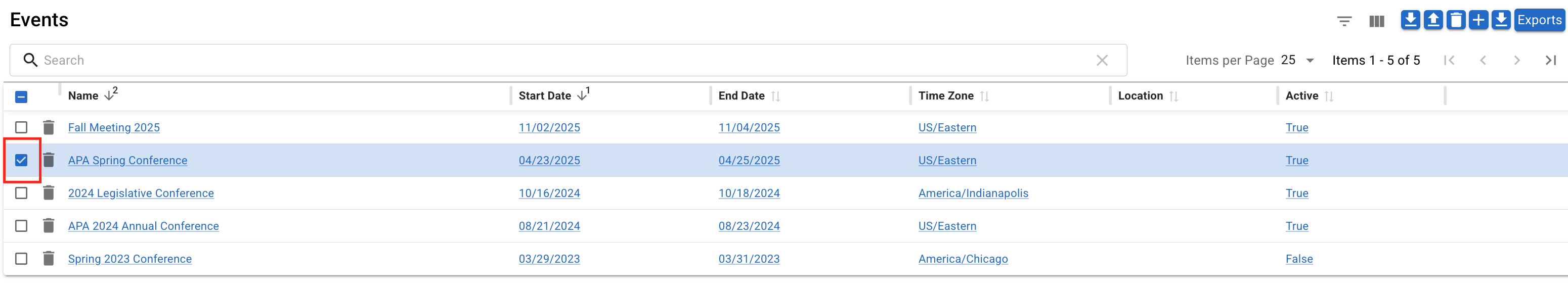This screenshot has width=1568, height=291.
Task: Uncheck the APA Spring Conference checkbox
Action: coord(21,160)
